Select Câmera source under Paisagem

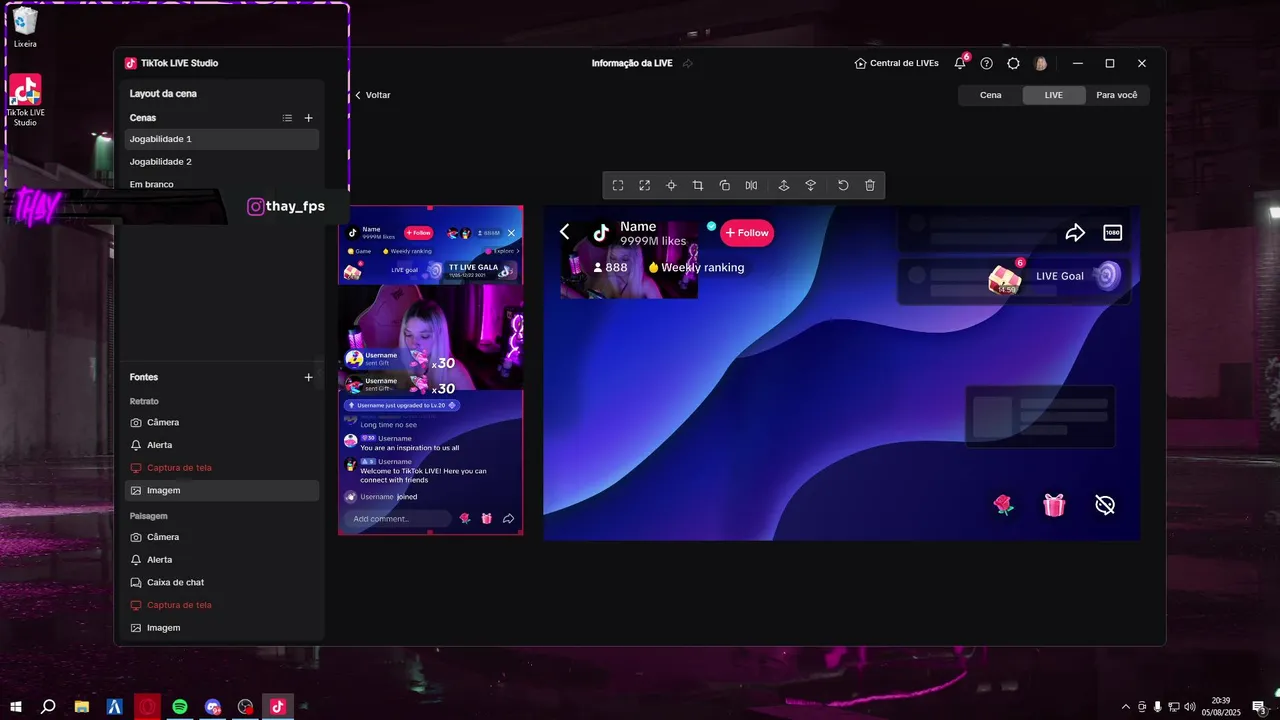[x=222, y=537]
